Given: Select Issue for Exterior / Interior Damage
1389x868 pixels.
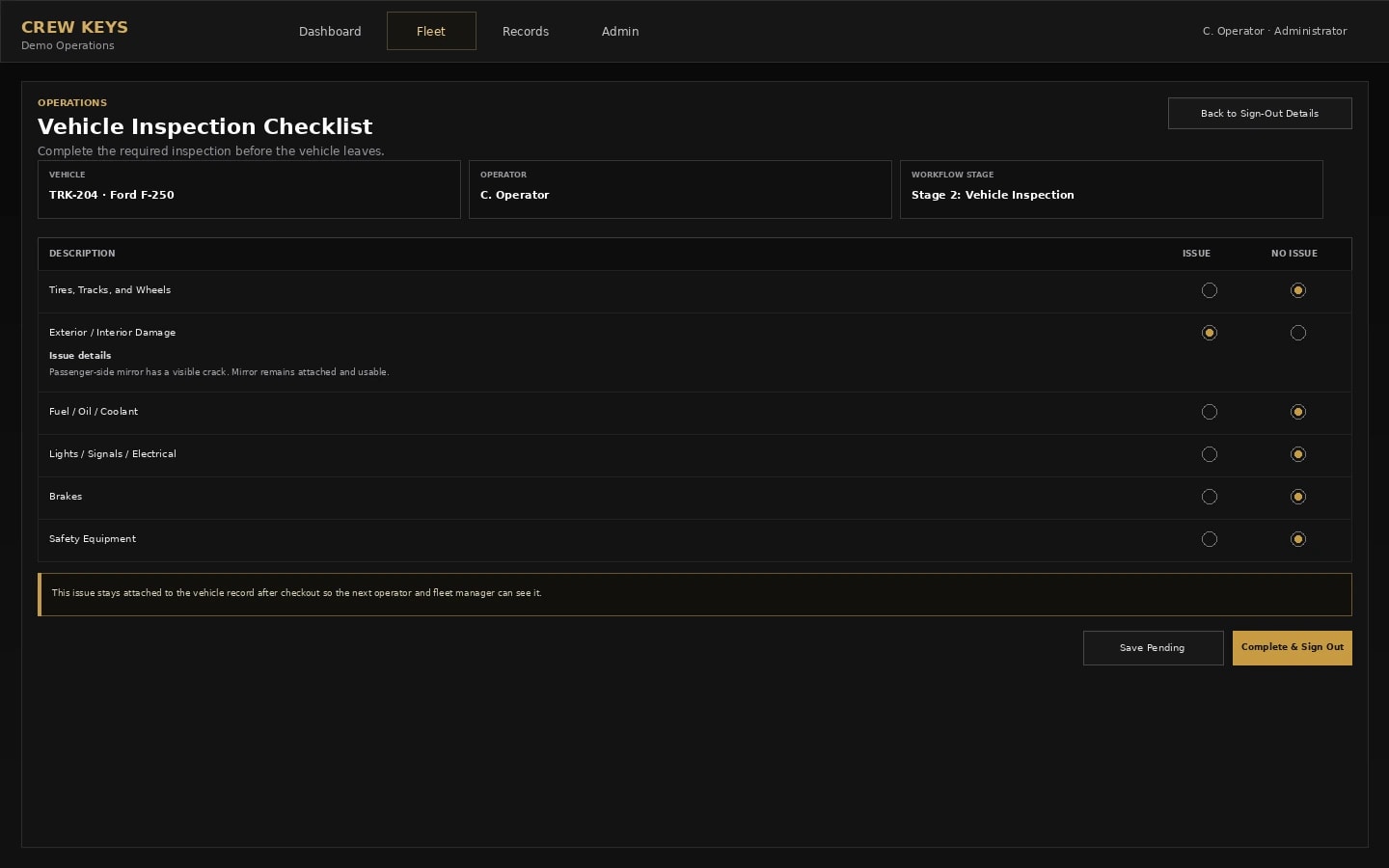Looking at the screenshot, I should coord(1210,333).
